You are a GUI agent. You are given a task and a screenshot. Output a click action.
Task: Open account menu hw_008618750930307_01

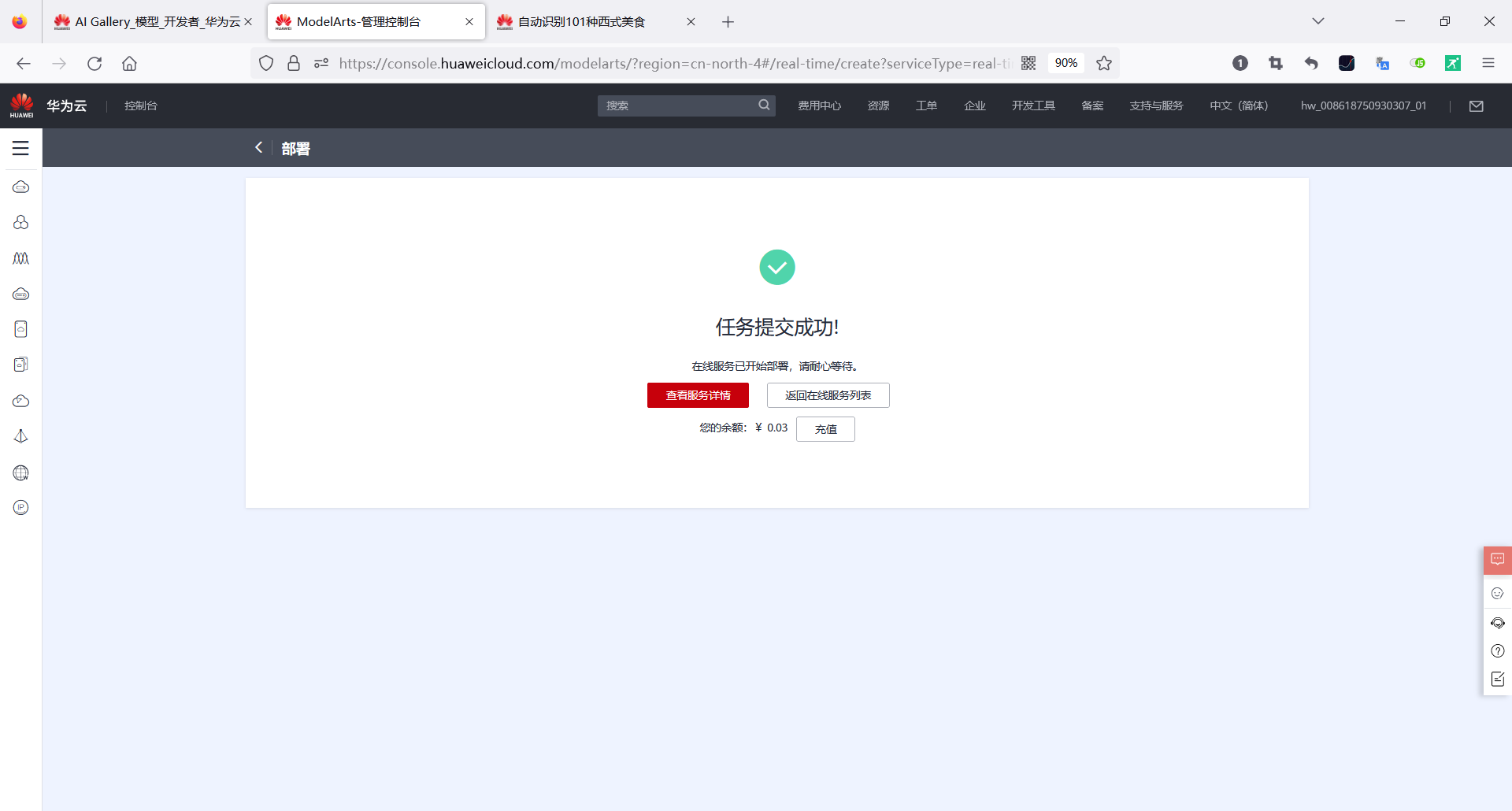click(x=1363, y=106)
